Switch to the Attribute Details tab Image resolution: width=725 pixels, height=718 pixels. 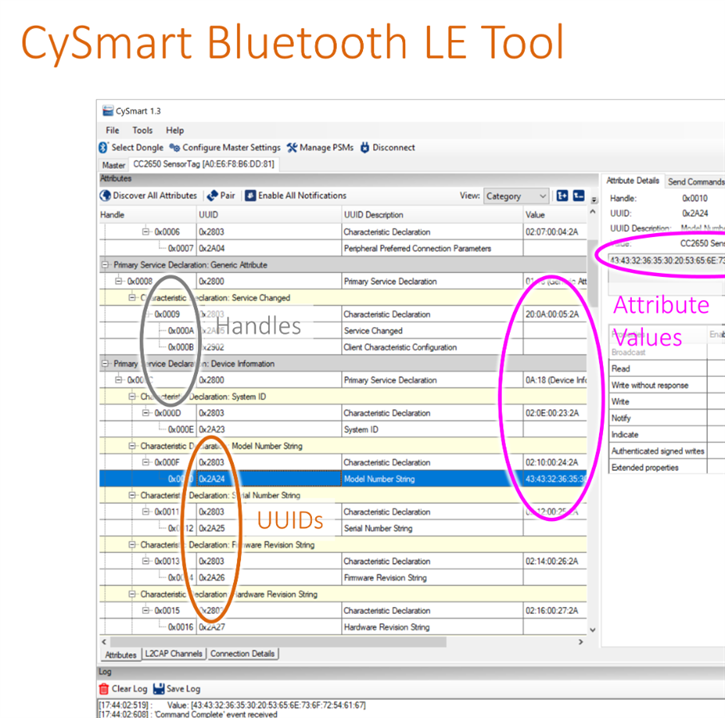(633, 180)
